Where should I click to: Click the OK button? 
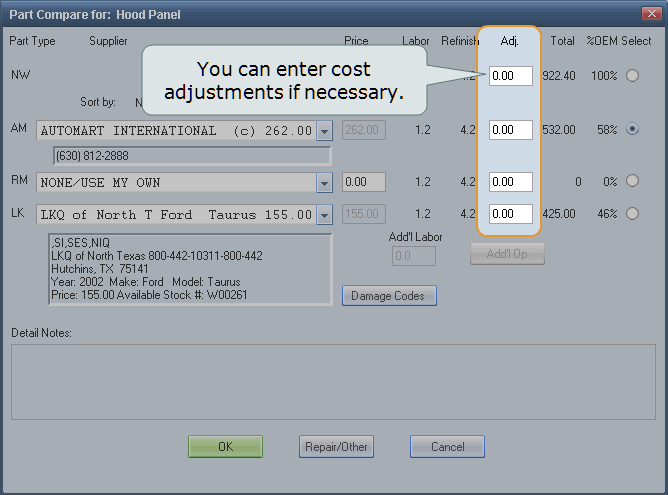225,447
